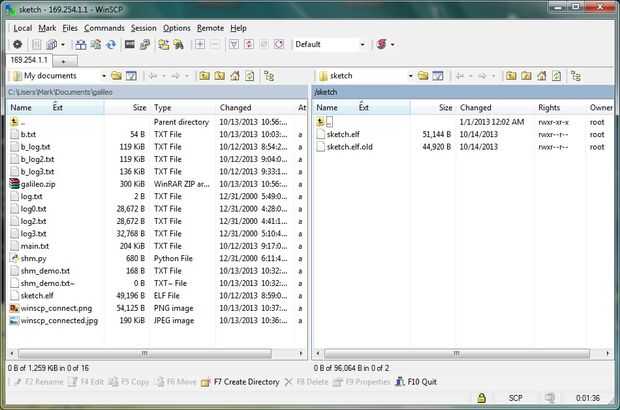
Task: Select galileo.zip in local panel
Action: [38, 184]
